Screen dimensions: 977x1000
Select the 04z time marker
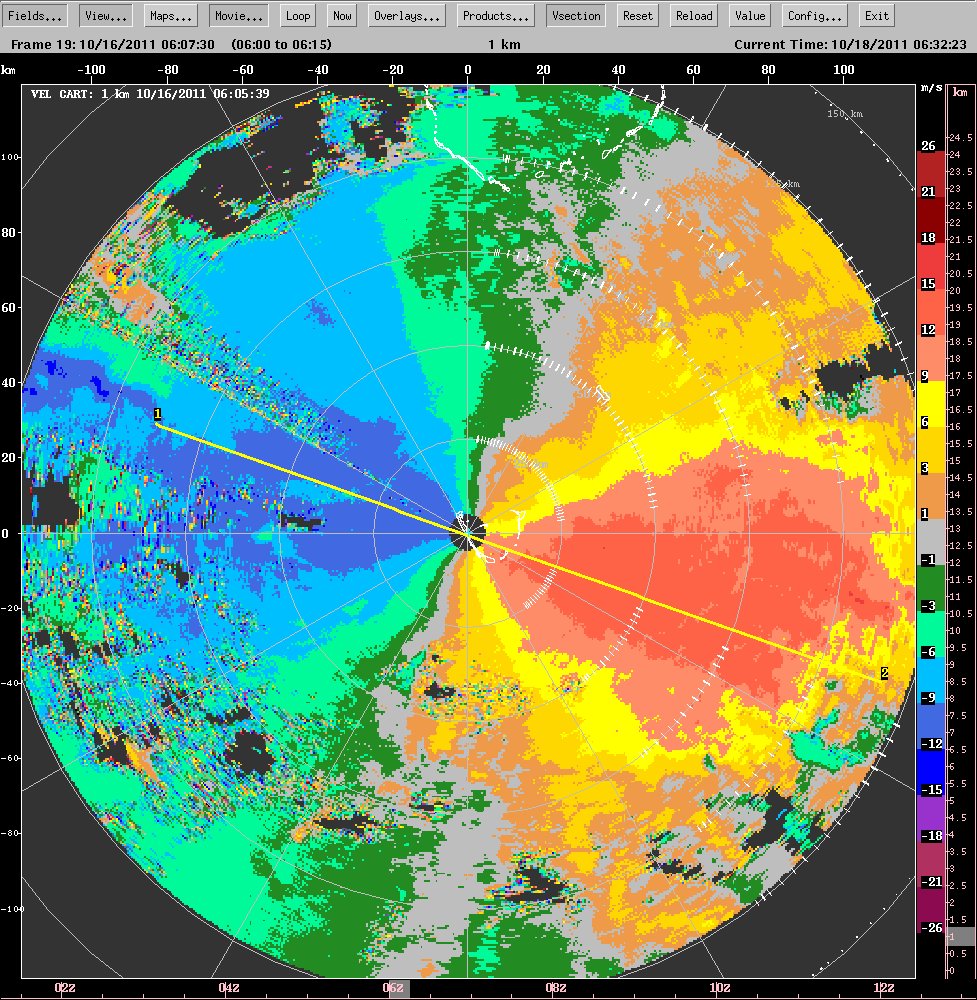229,988
